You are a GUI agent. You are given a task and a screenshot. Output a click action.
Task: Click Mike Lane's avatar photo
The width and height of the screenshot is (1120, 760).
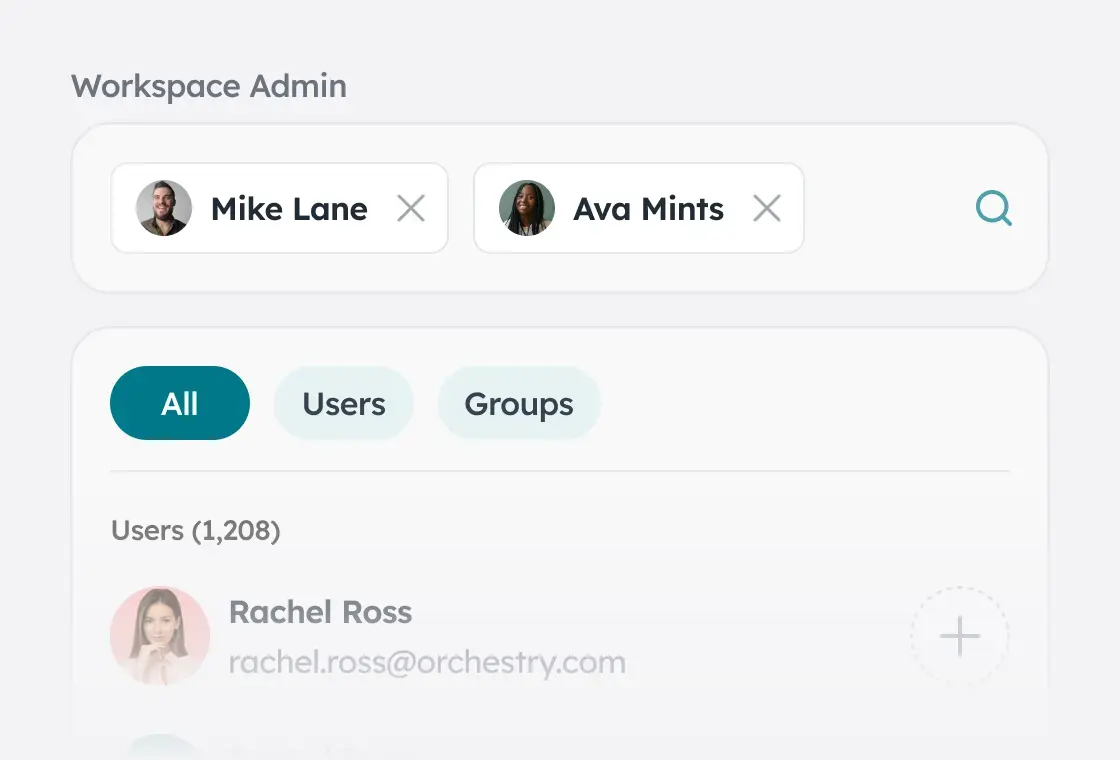pos(164,208)
